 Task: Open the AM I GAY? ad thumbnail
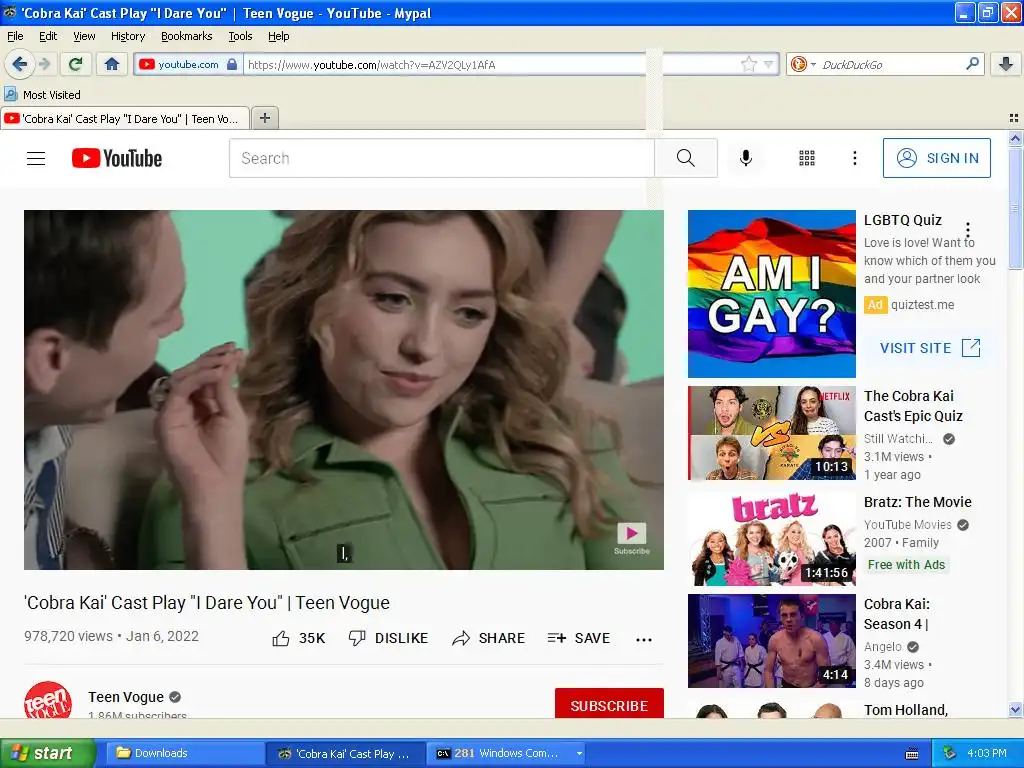[771, 294]
